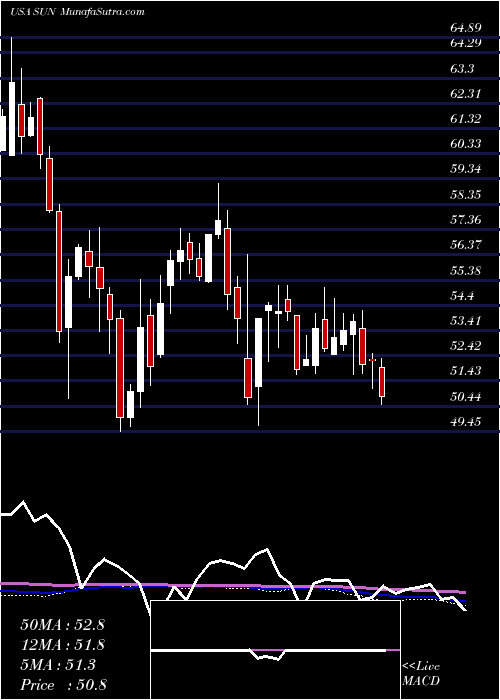Select the 64.89 price axis label
Image resolution: width=500 pixels, height=700 pixels.
[466, 28]
